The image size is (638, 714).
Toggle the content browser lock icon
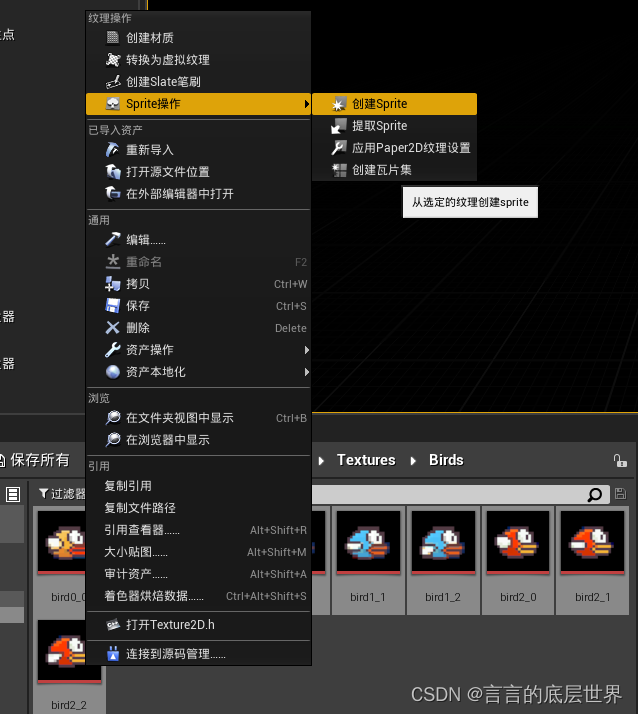click(620, 461)
